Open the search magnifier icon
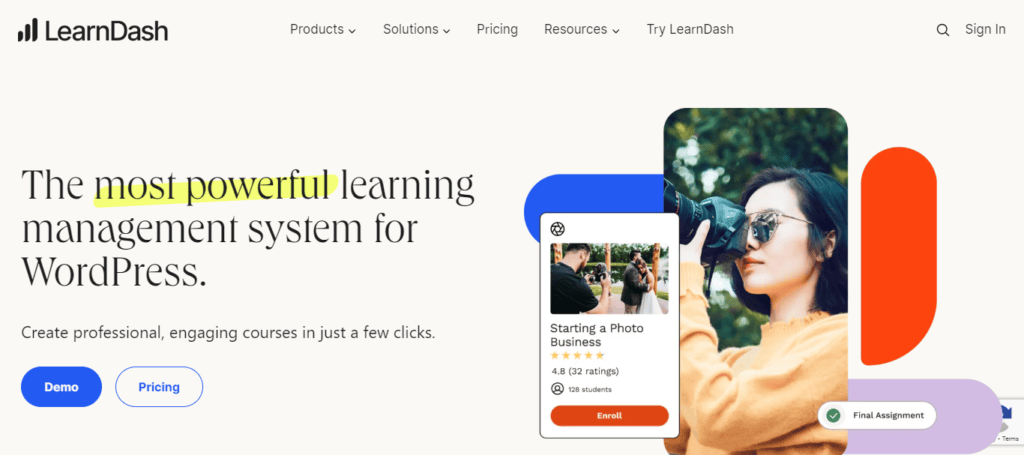The image size is (1024, 455). [x=942, y=30]
